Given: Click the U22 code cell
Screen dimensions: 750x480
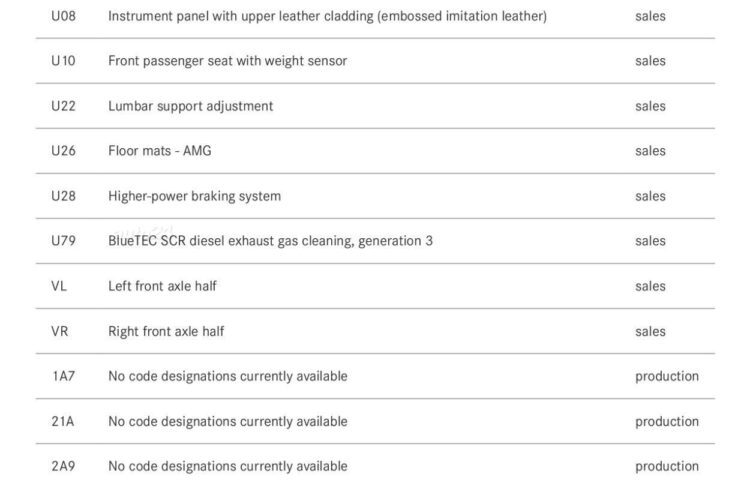Looking at the screenshot, I should (x=63, y=106).
